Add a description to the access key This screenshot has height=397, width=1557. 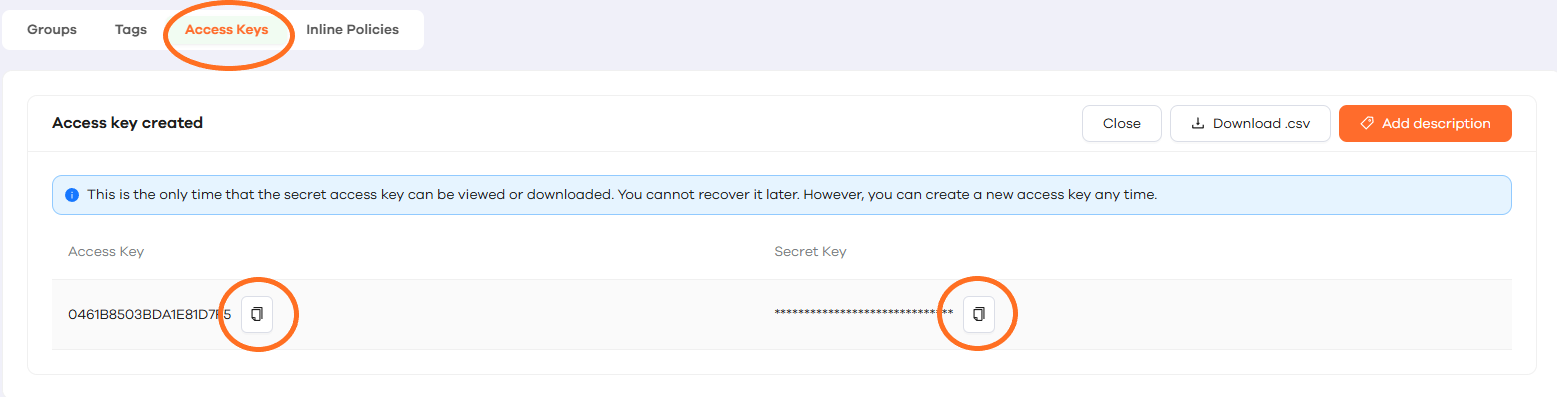(1425, 124)
